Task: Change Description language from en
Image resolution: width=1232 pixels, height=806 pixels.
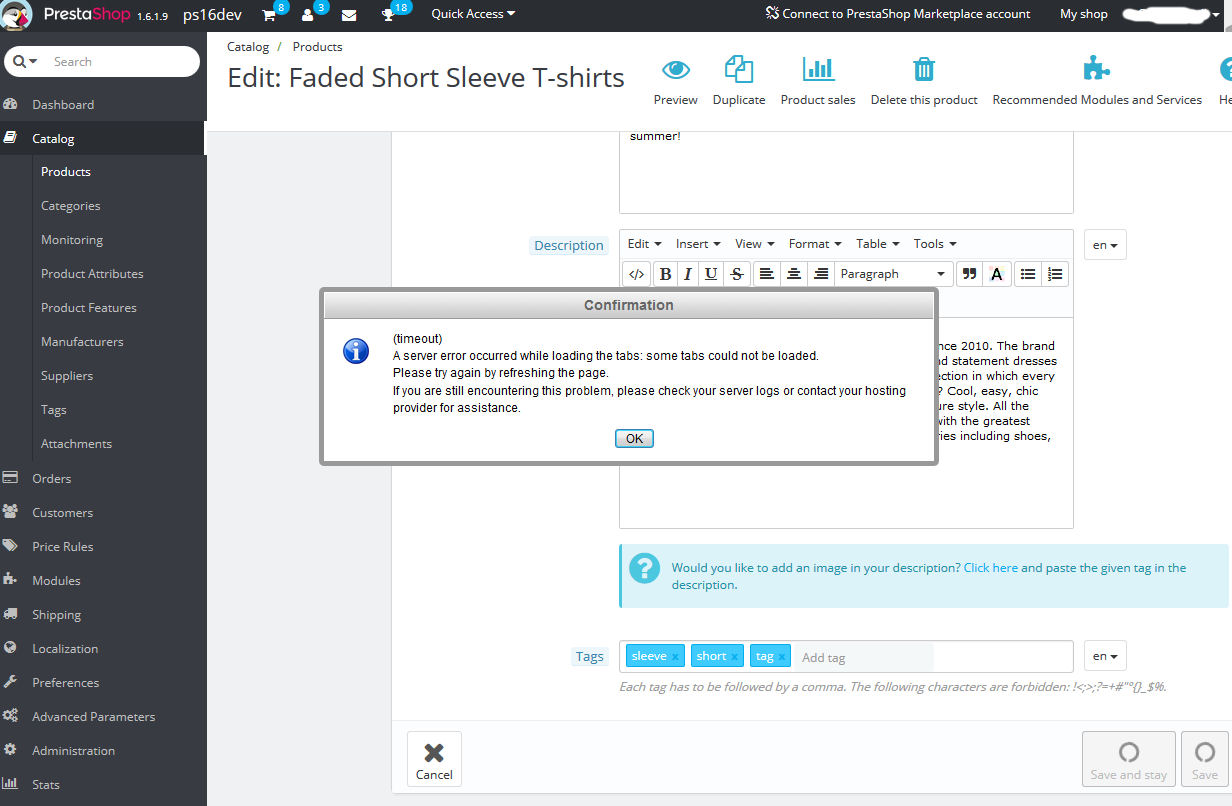Action: [1105, 245]
